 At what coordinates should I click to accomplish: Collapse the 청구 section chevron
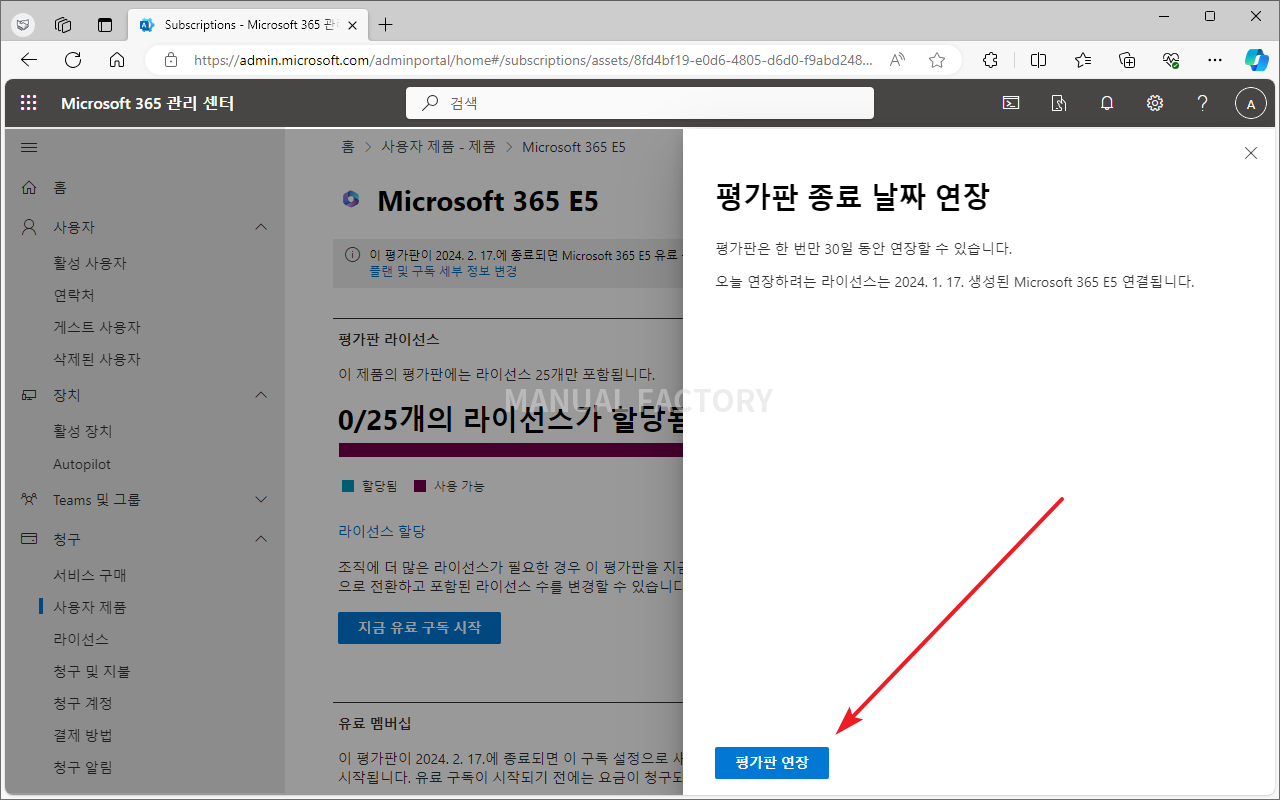coord(261,539)
